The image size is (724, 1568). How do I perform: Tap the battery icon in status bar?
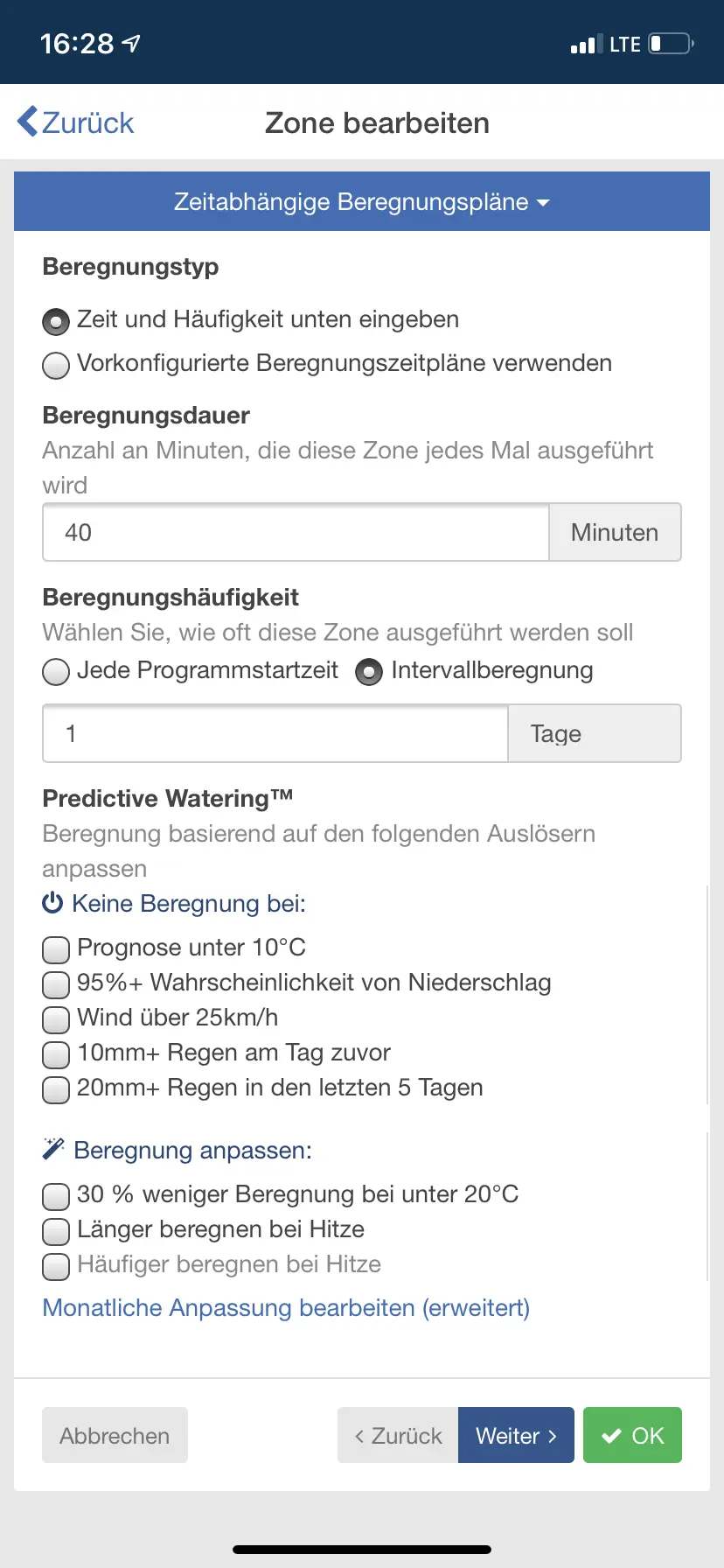(671, 44)
